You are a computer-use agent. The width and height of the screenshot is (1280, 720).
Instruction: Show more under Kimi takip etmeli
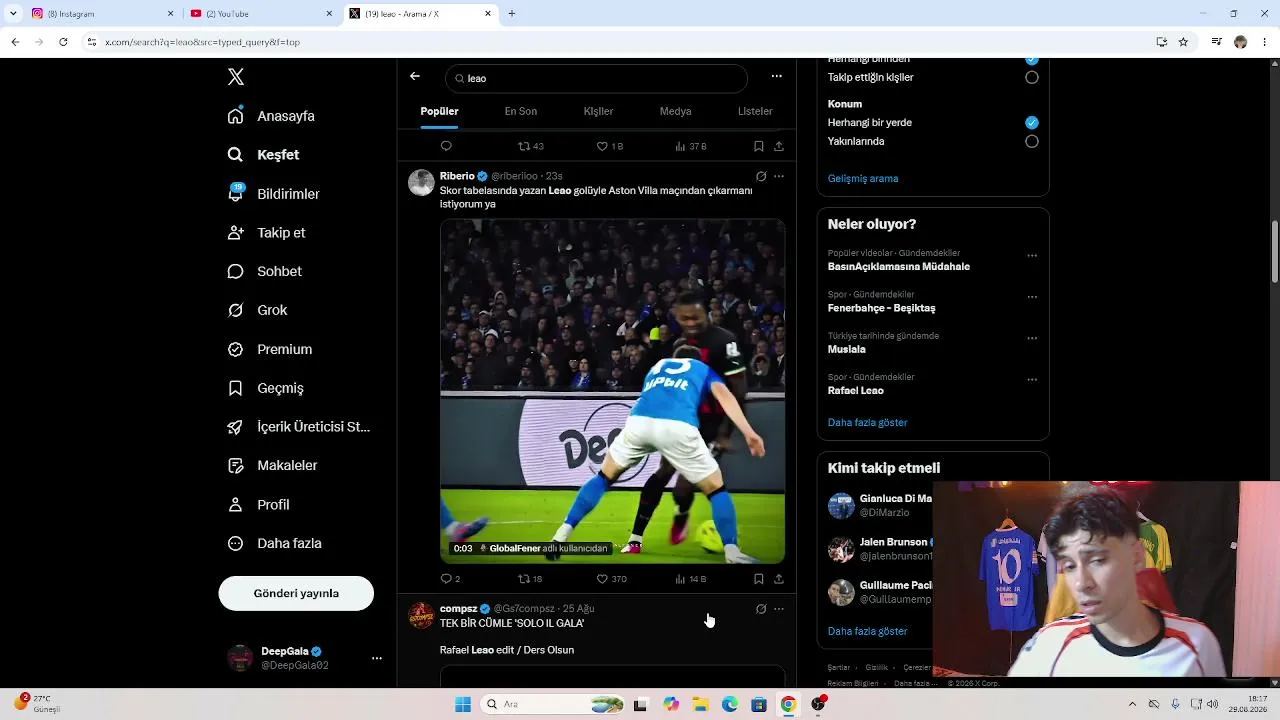coord(868,631)
